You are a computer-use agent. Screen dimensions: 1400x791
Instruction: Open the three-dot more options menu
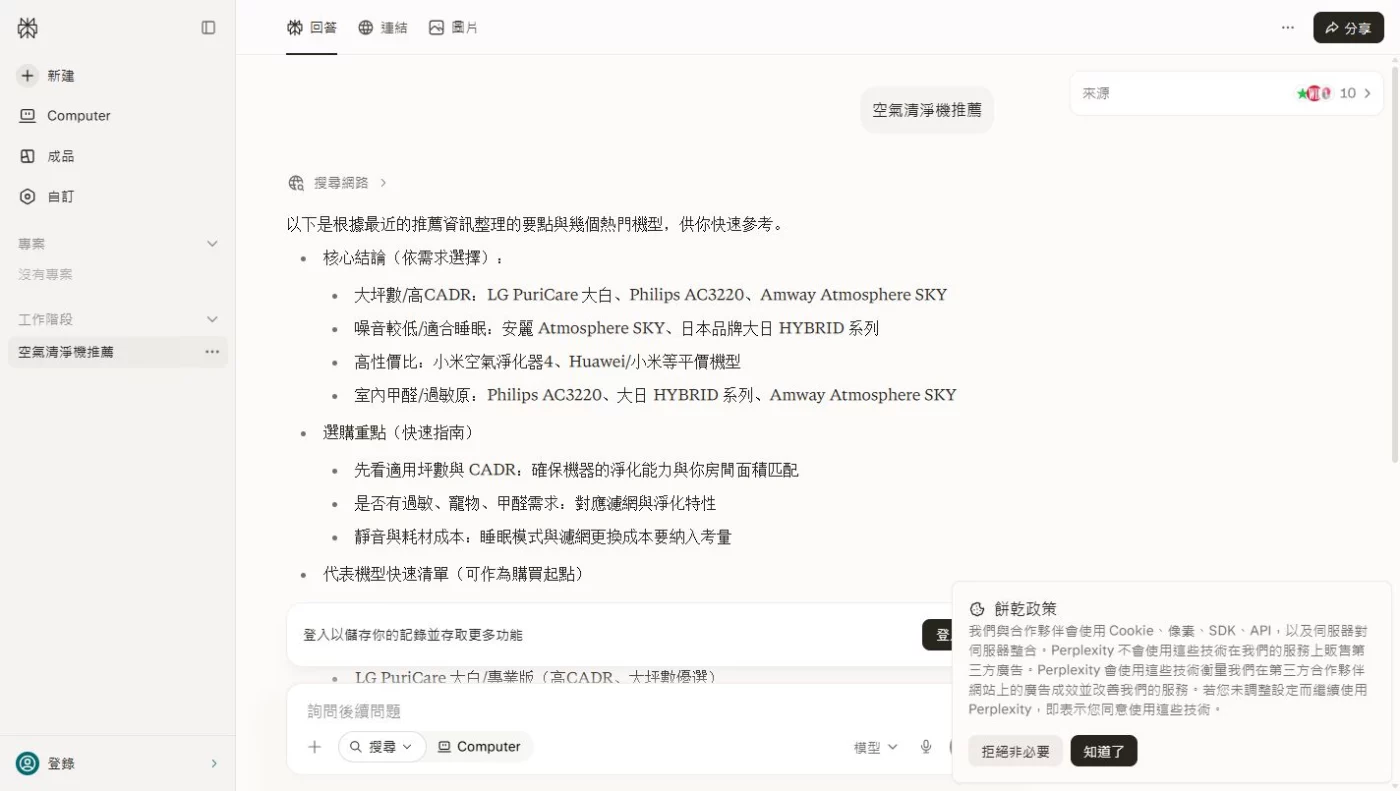tap(1288, 28)
